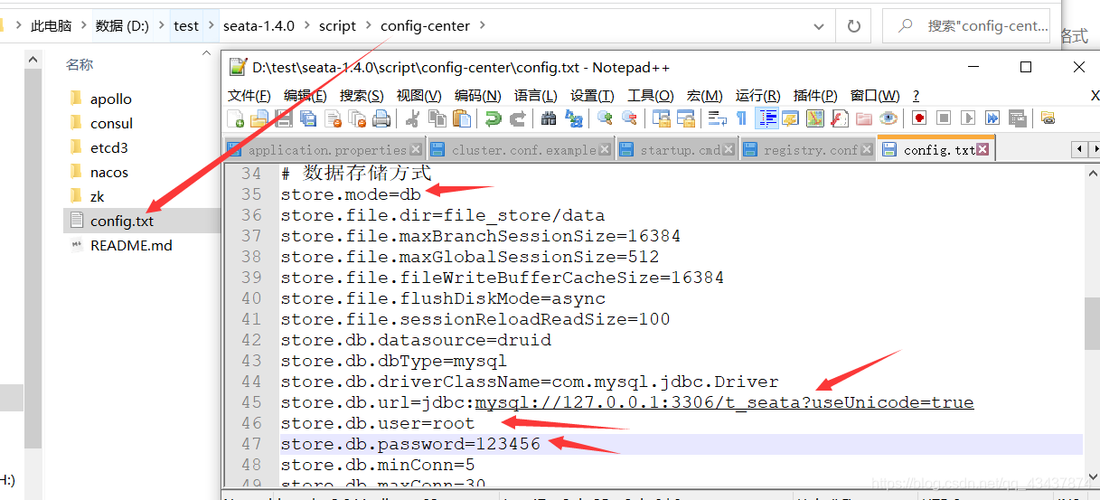Click line store.db.user=root in editor
The width and height of the screenshot is (1100, 500).
378,424
